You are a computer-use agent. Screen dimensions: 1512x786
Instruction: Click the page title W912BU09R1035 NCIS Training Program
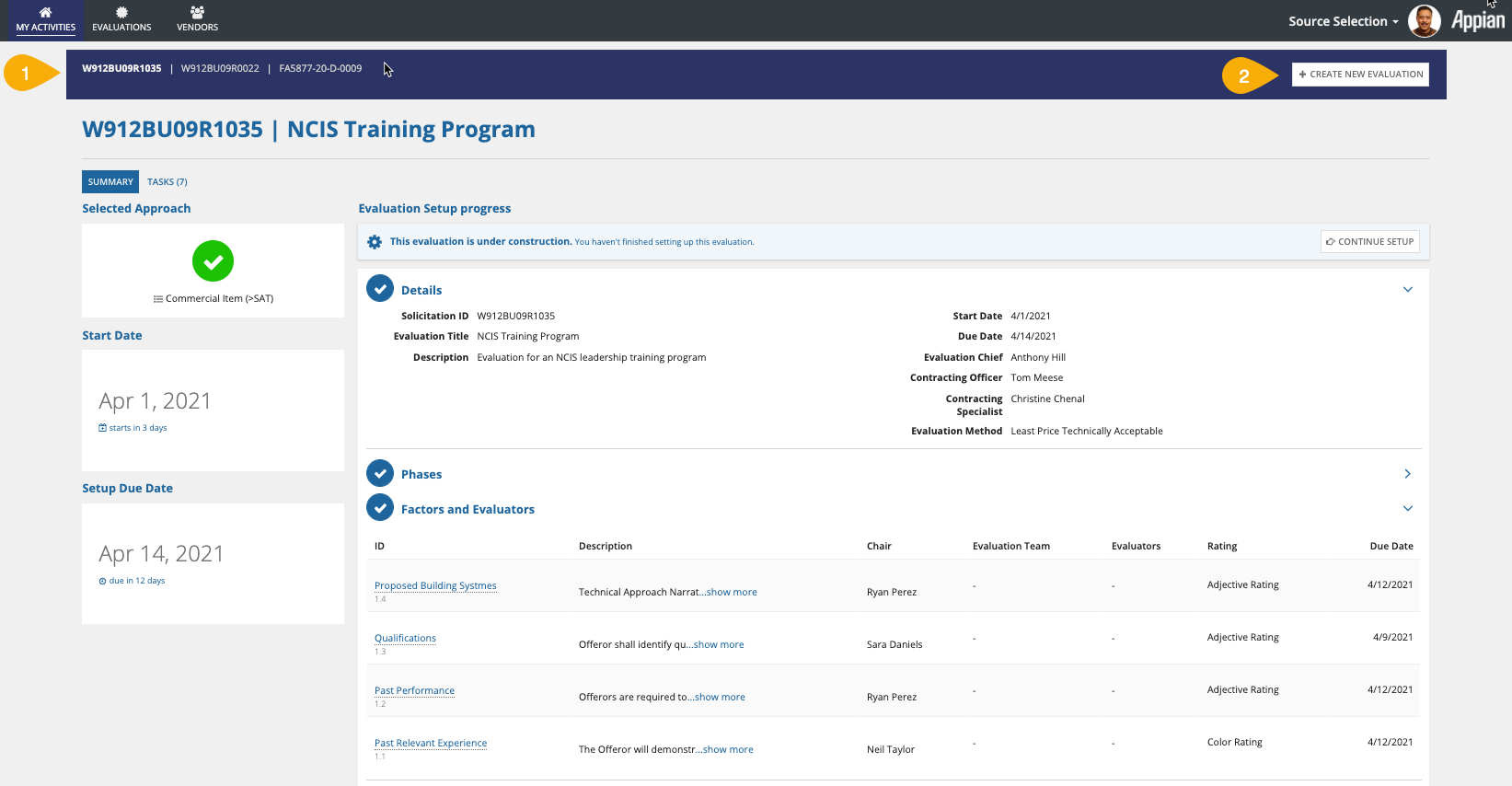[x=308, y=130]
